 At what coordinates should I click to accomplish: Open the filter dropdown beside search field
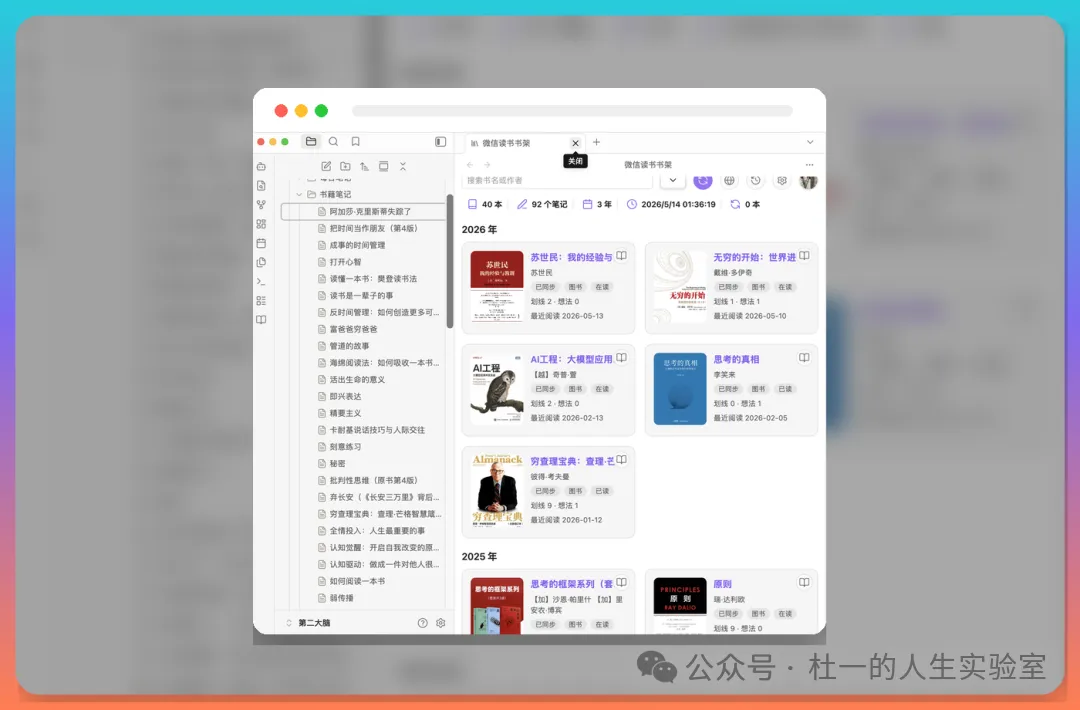click(x=673, y=180)
